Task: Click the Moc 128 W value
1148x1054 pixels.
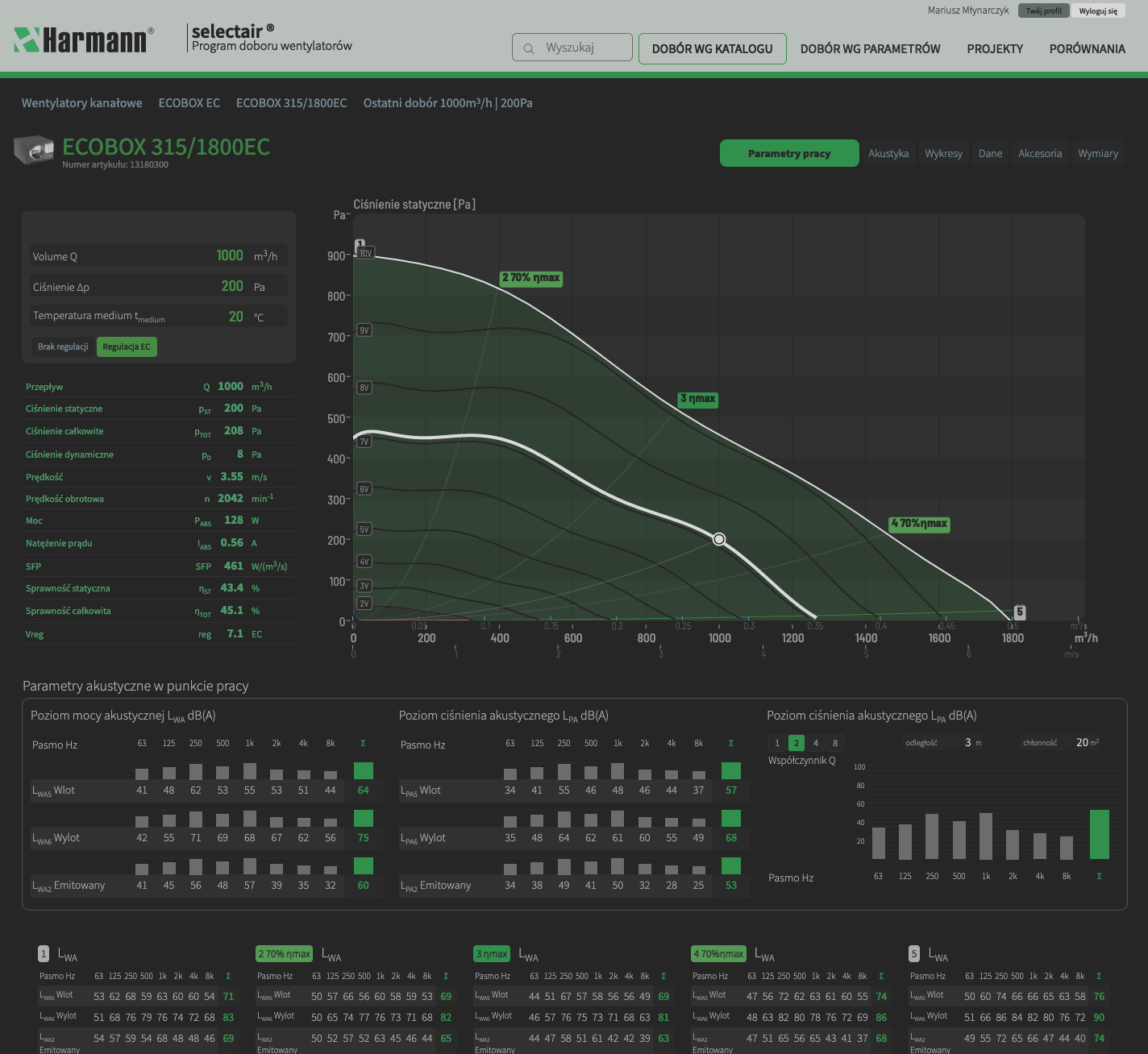Action: (x=234, y=521)
